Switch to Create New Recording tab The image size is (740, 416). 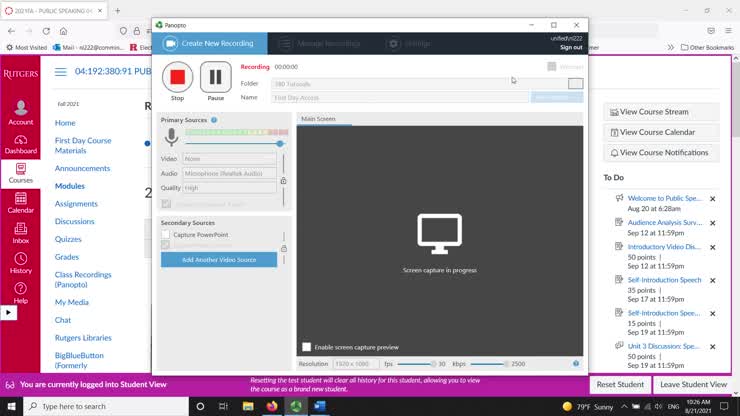(210, 43)
